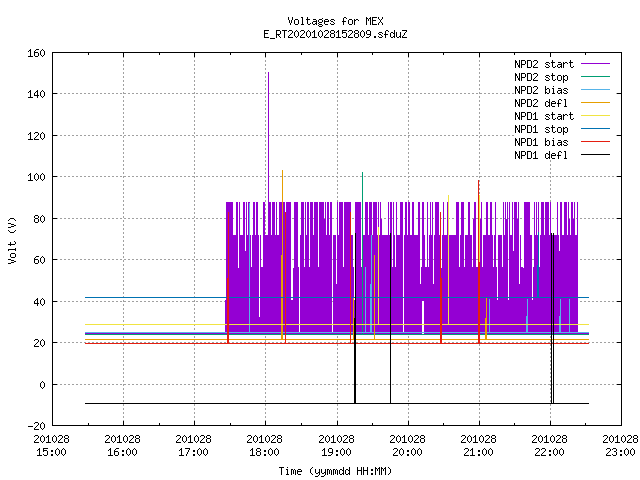640x480 pixels.
Task: Click the y-axis tick value 120
Action: [x=36, y=136]
